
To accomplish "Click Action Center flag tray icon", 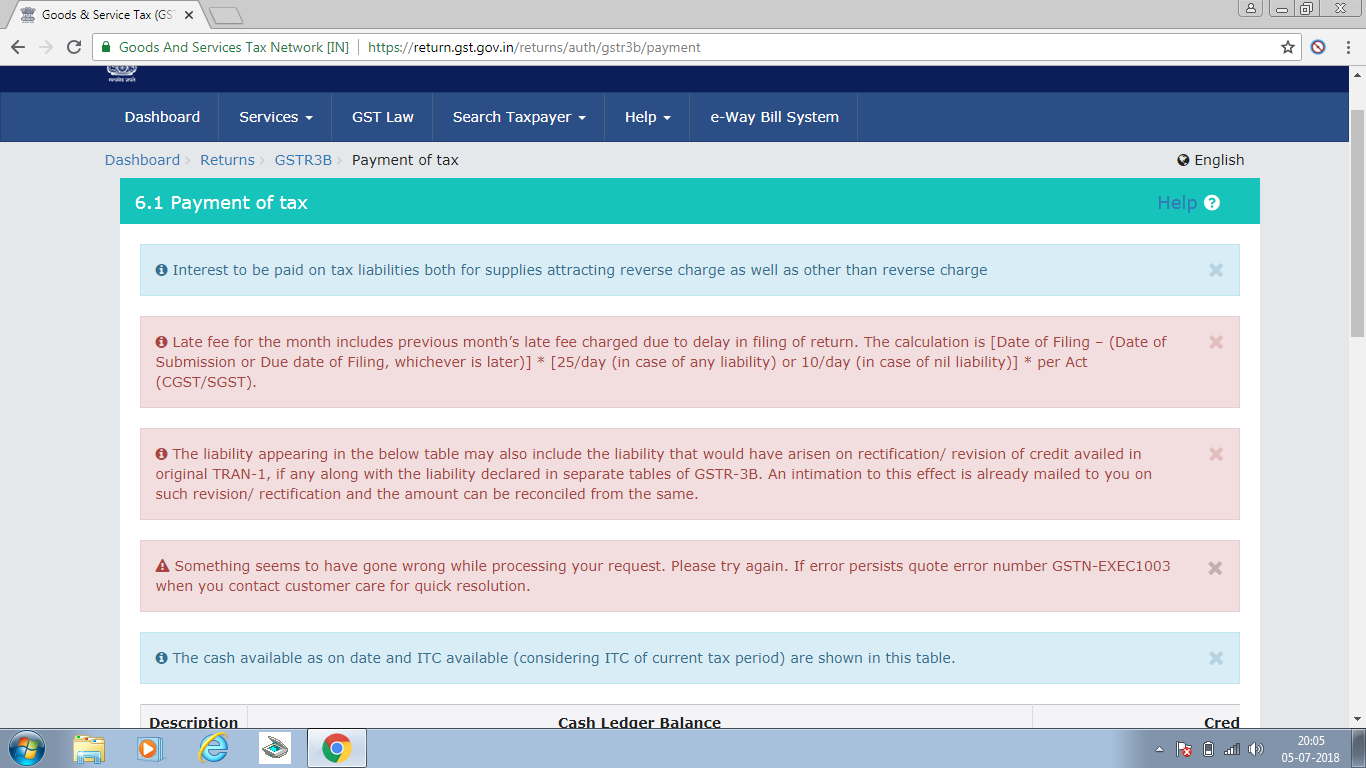I will [1184, 749].
